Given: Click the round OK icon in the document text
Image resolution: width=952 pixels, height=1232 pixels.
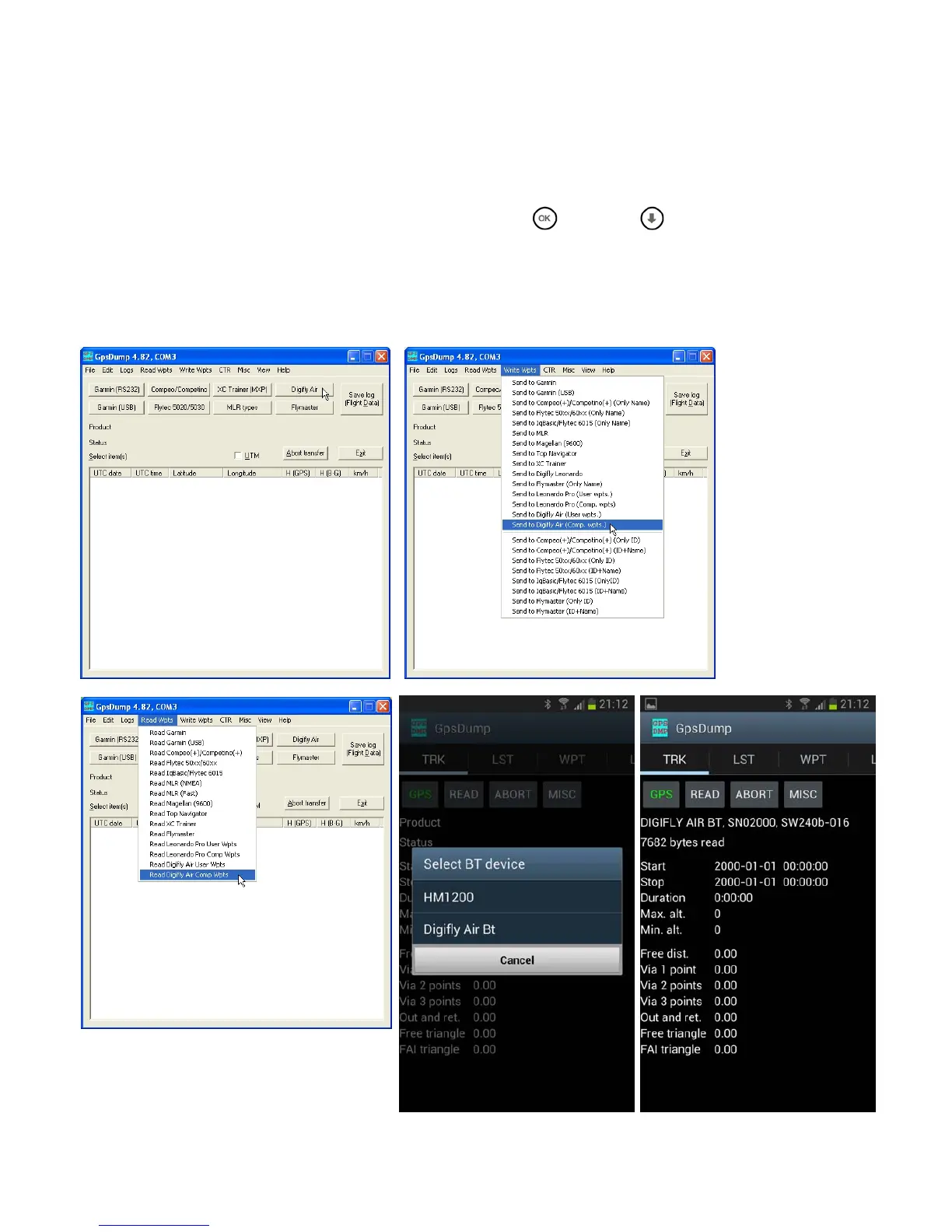Looking at the screenshot, I should 544,219.
